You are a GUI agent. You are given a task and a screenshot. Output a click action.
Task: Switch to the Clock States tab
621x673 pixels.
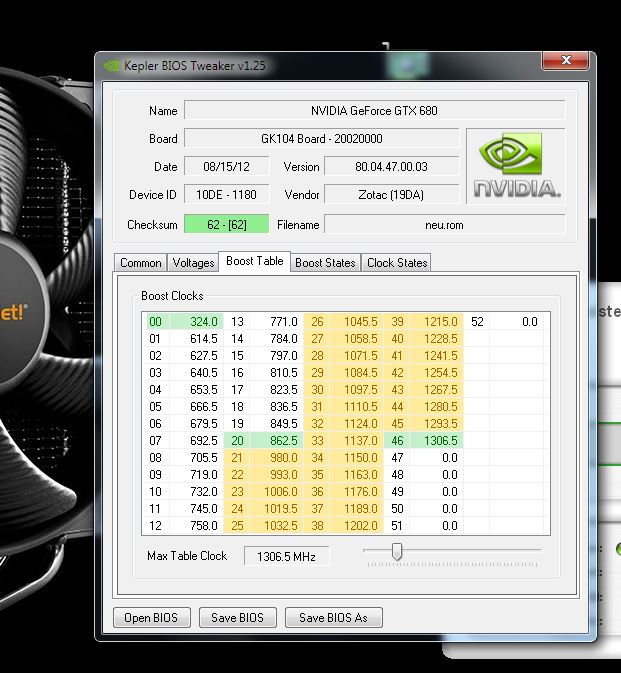397,262
